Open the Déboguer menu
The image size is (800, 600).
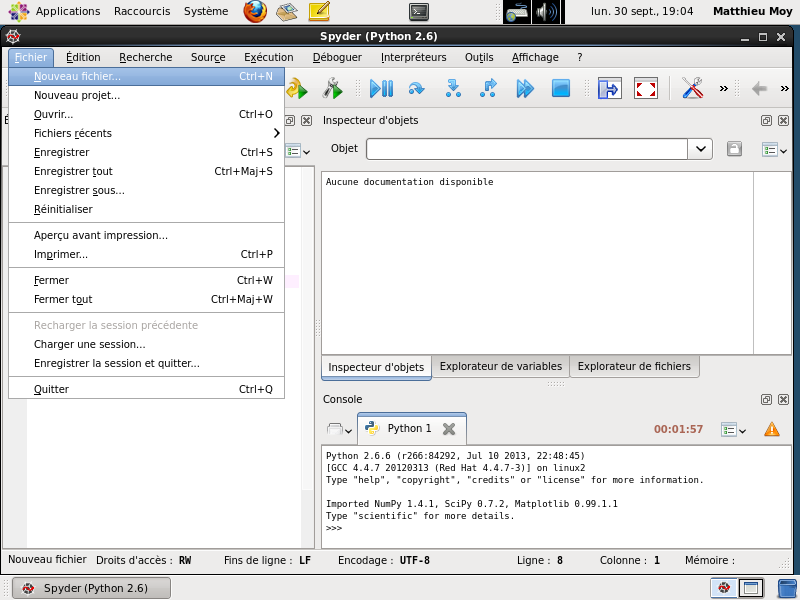[337, 57]
